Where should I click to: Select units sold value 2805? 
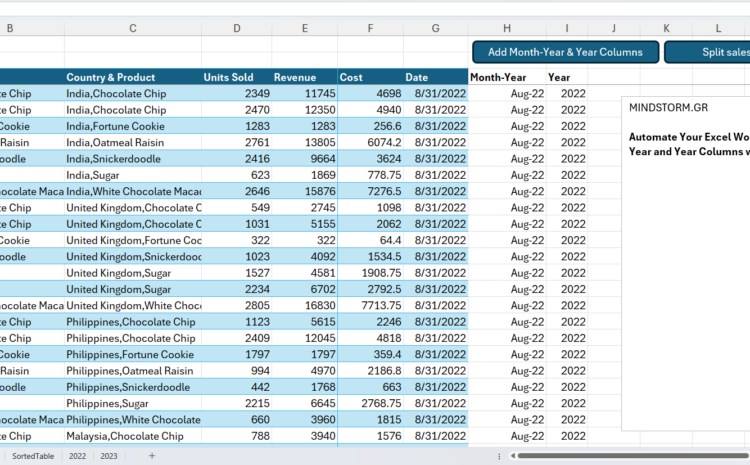point(237,305)
